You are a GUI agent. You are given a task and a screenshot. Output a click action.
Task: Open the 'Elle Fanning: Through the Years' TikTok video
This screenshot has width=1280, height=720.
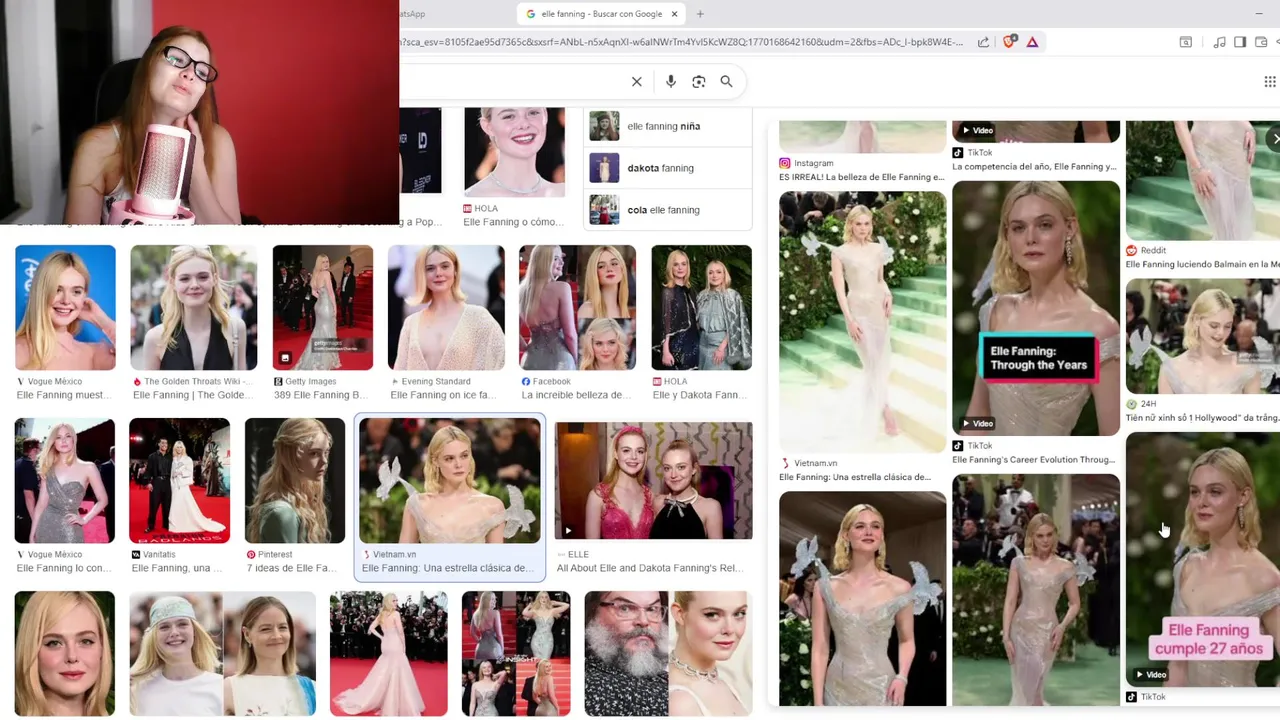(1036, 308)
